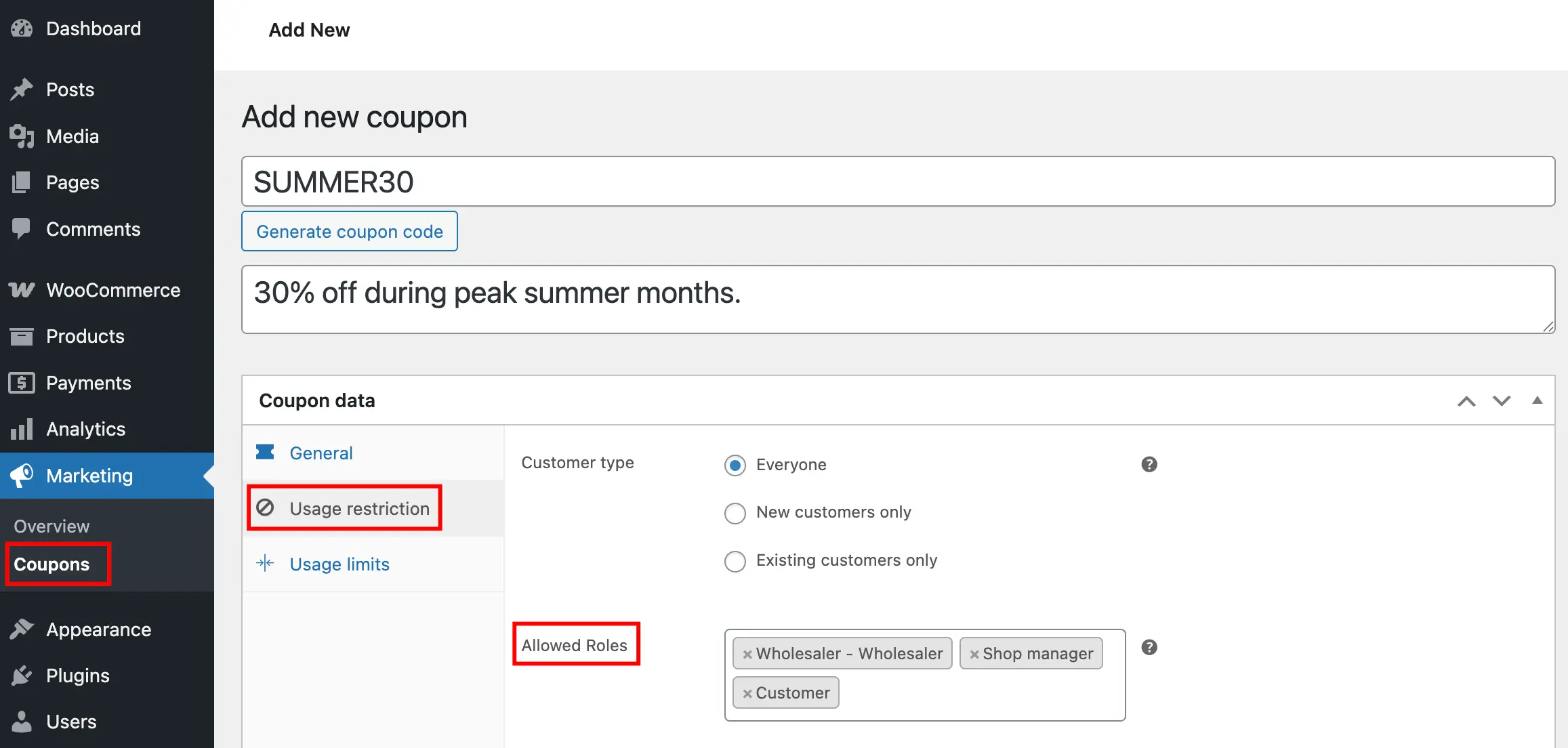Click the Customer type help icon

[x=1149, y=465]
